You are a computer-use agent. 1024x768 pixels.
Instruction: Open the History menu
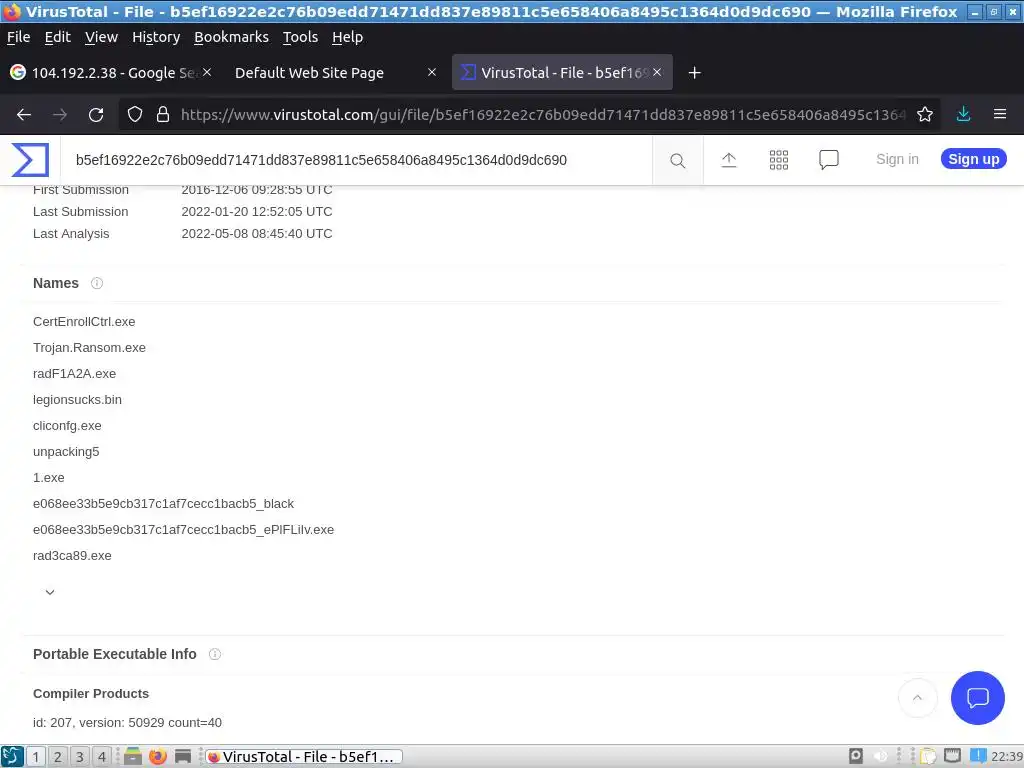(x=156, y=37)
